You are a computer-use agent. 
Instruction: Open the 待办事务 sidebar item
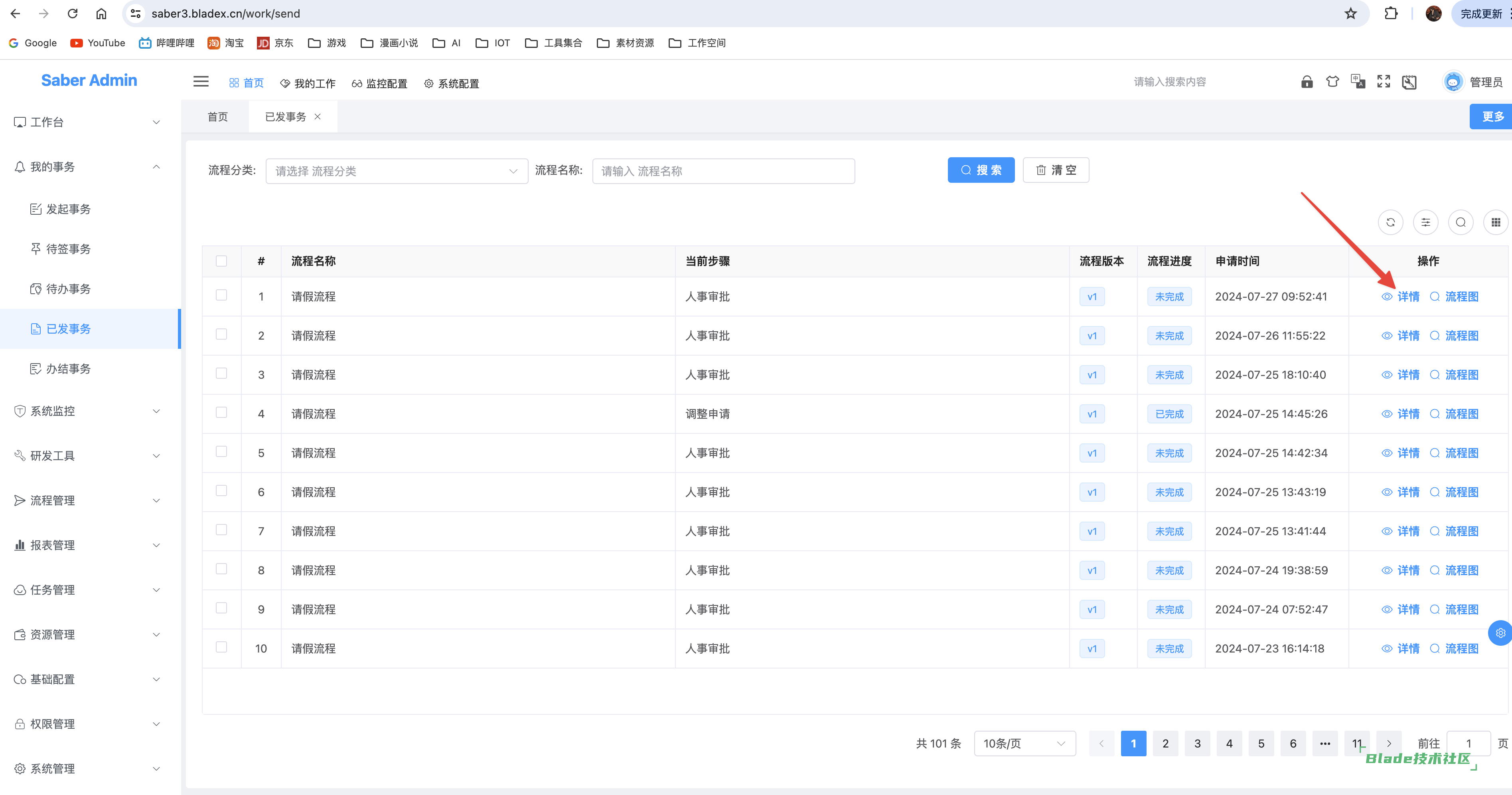[x=90, y=289]
